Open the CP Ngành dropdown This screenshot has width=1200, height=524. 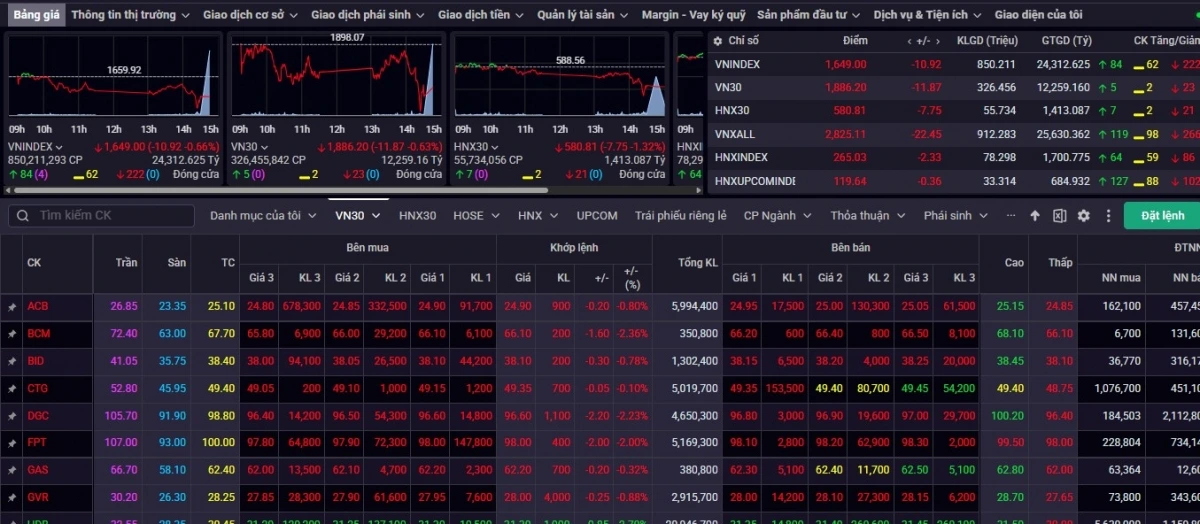776,216
